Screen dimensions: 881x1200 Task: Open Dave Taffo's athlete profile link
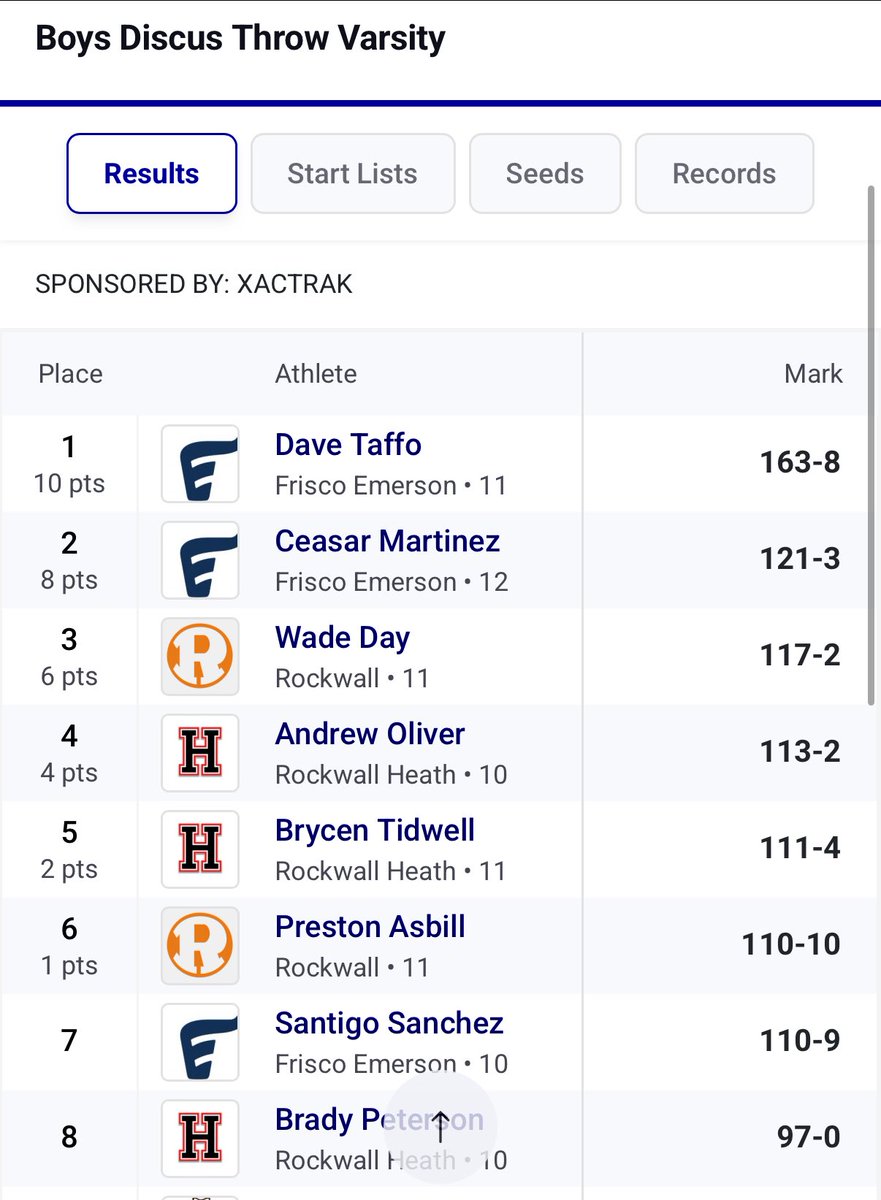click(348, 445)
